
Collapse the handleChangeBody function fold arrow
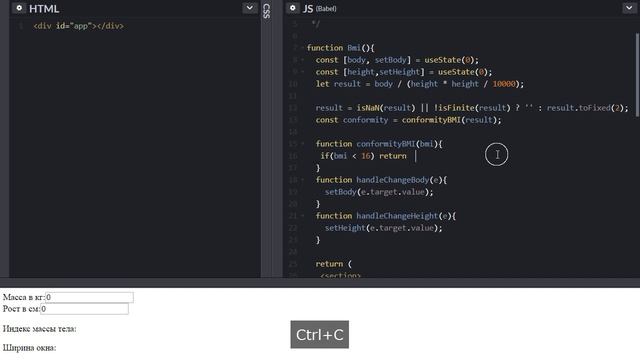pyautogui.click(x=302, y=180)
